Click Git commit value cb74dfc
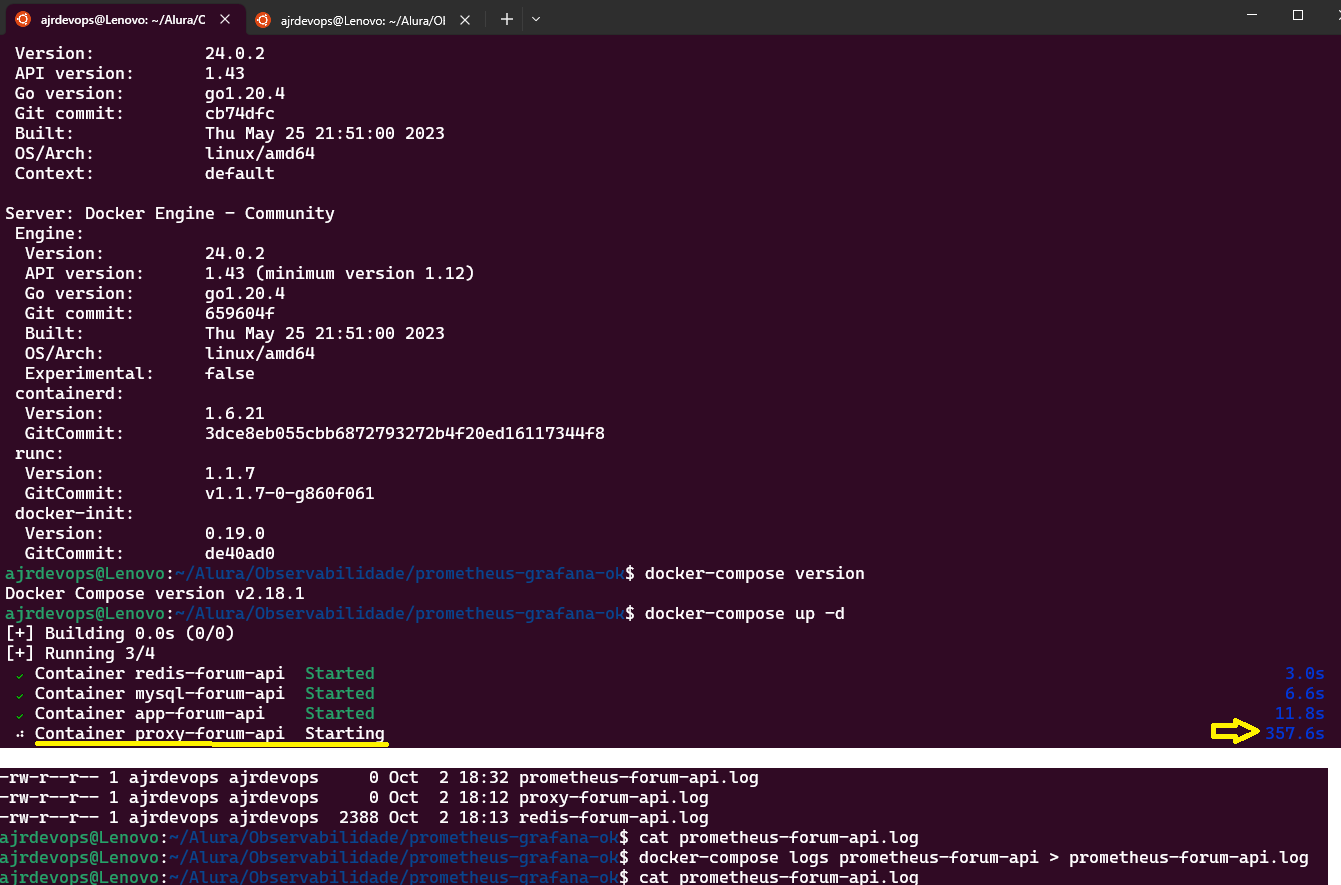Viewport: 1341px width, 885px height. point(240,113)
